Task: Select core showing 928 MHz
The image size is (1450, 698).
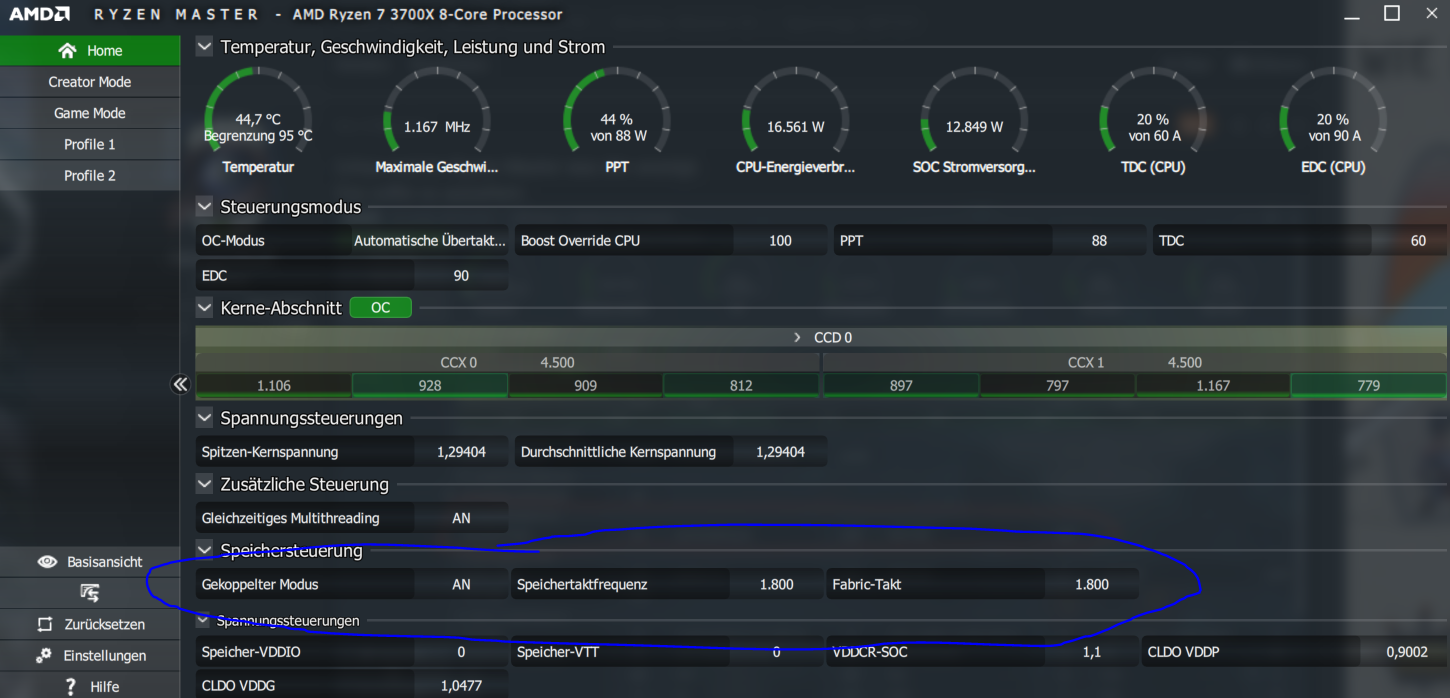Action: [x=430, y=385]
